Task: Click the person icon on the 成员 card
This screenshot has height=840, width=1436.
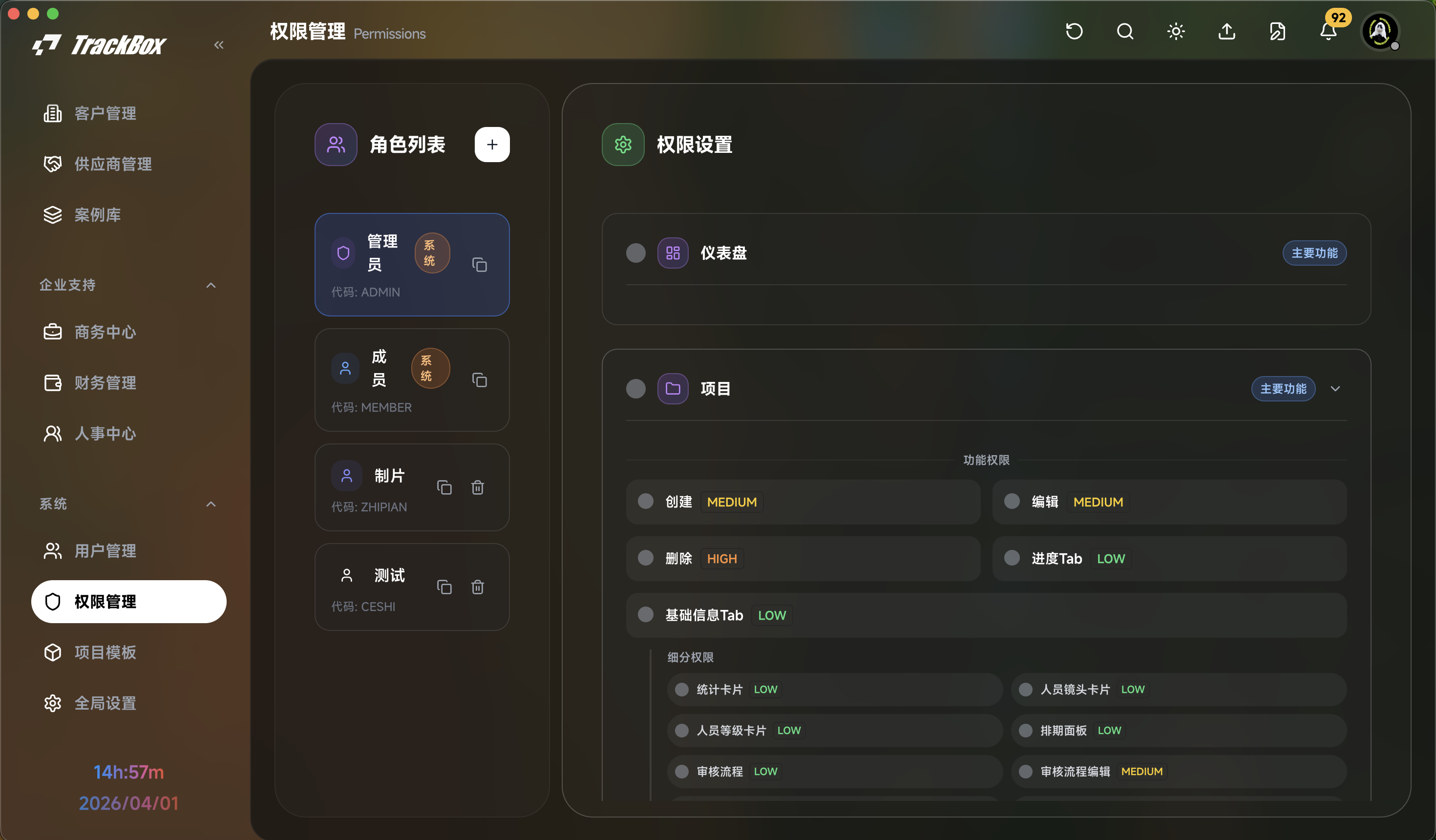Action: [x=345, y=368]
